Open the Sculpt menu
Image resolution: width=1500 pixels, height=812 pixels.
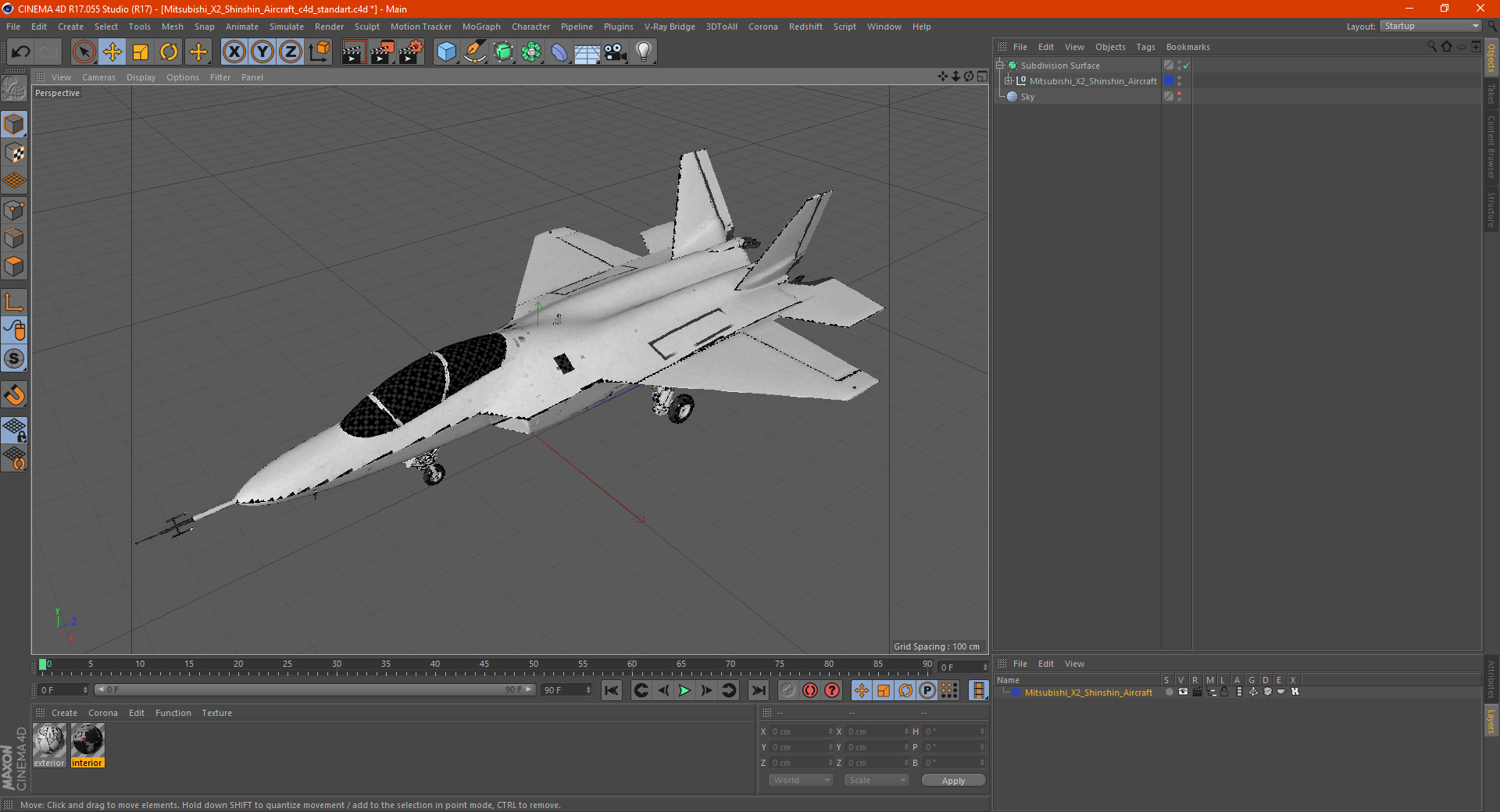point(366,27)
